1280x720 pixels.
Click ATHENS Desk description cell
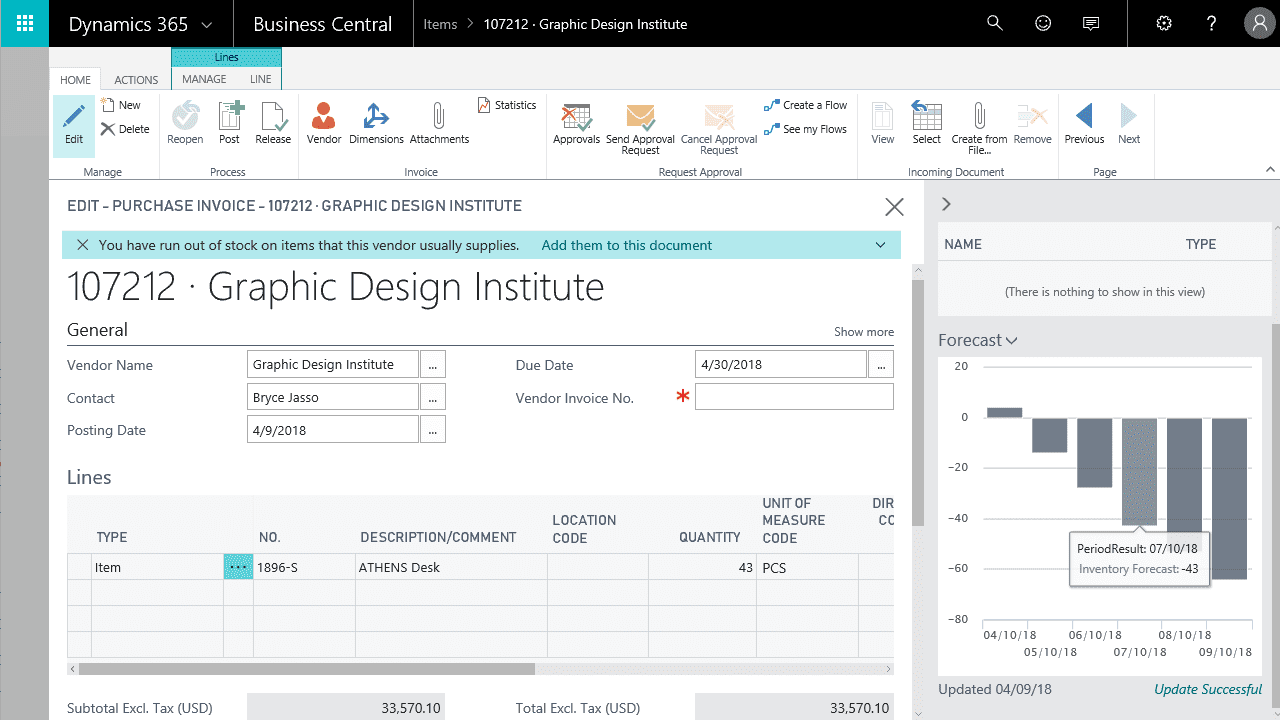(x=451, y=567)
